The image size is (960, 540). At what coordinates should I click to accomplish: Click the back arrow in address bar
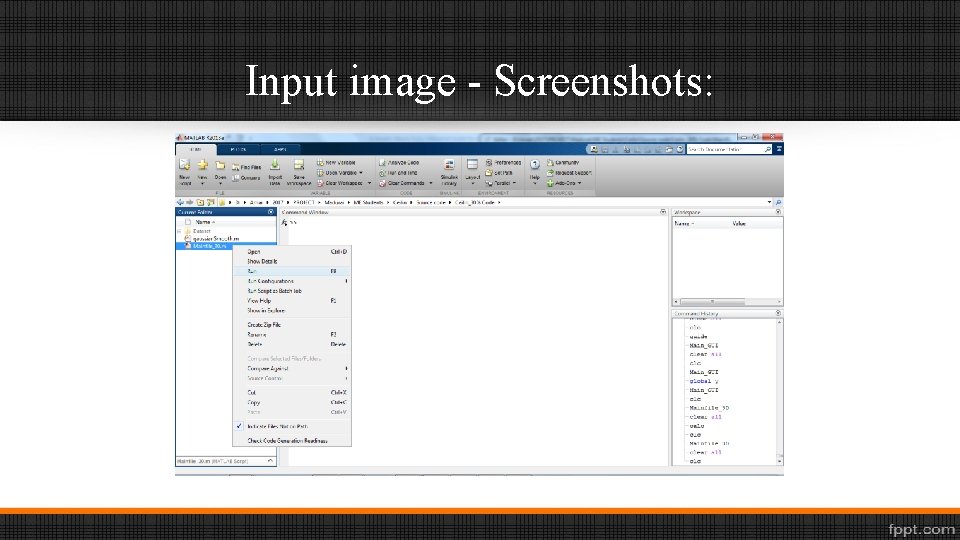180,202
